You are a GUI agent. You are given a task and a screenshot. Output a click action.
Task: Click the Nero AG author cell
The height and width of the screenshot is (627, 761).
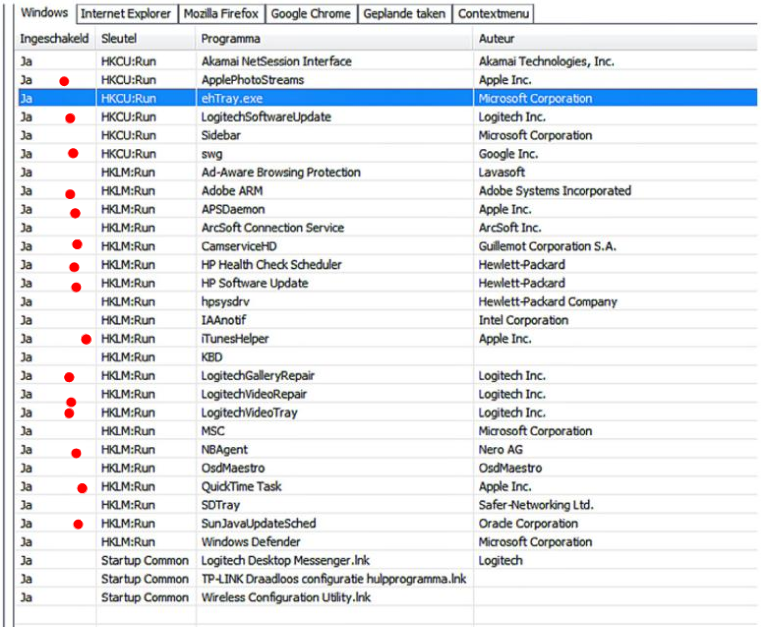[x=501, y=449]
